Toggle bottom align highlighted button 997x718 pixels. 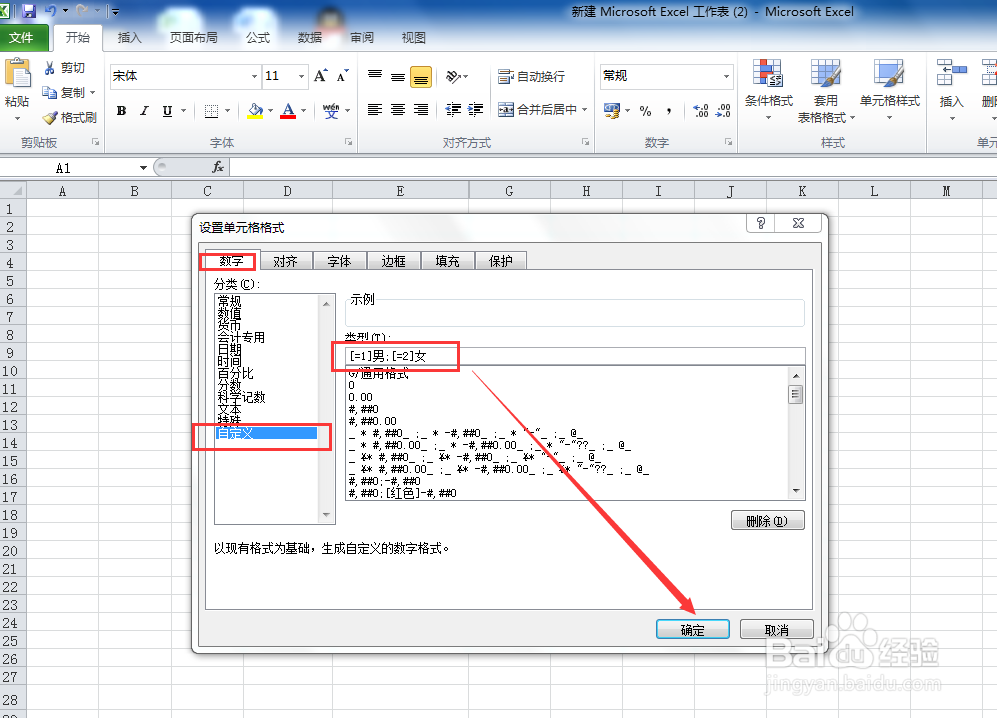tap(421, 77)
